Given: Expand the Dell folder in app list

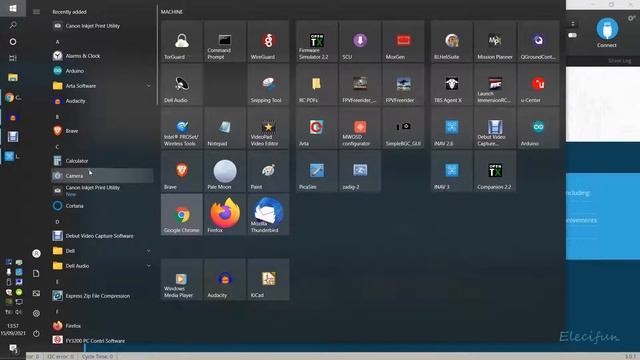Looking at the screenshot, I should [102, 251].
